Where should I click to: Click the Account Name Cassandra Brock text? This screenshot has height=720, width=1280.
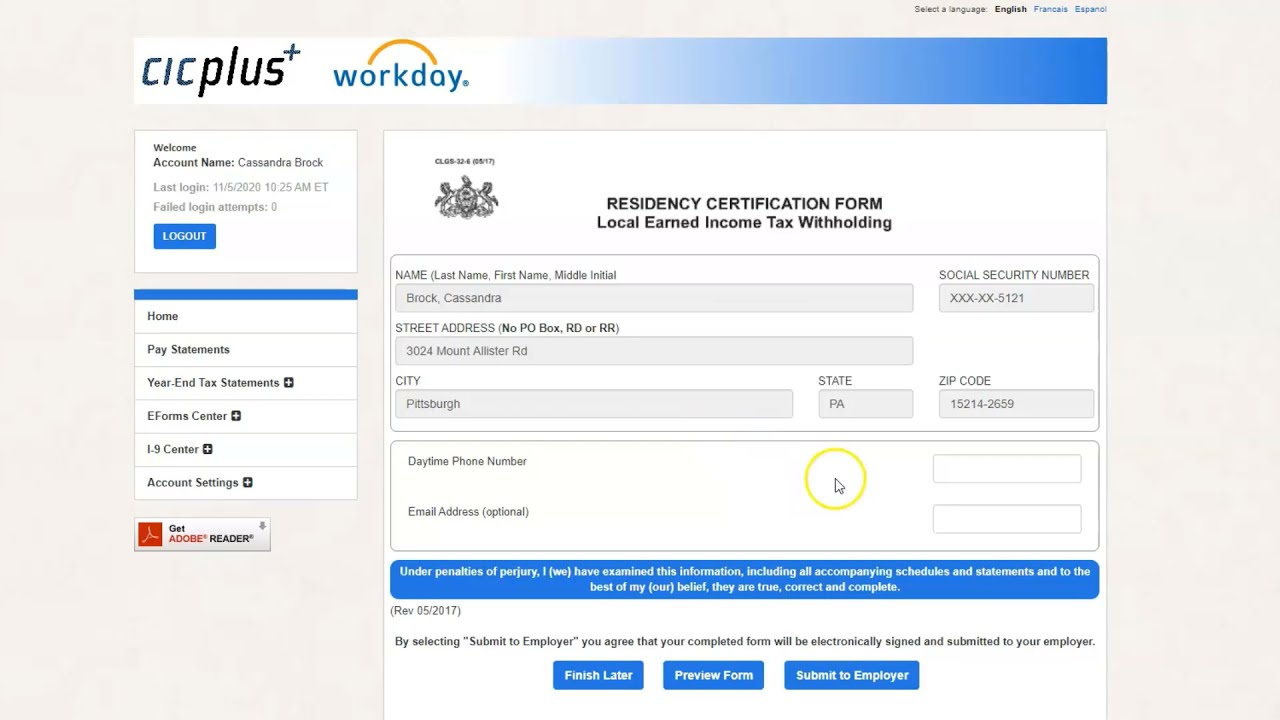click(238, 163)
